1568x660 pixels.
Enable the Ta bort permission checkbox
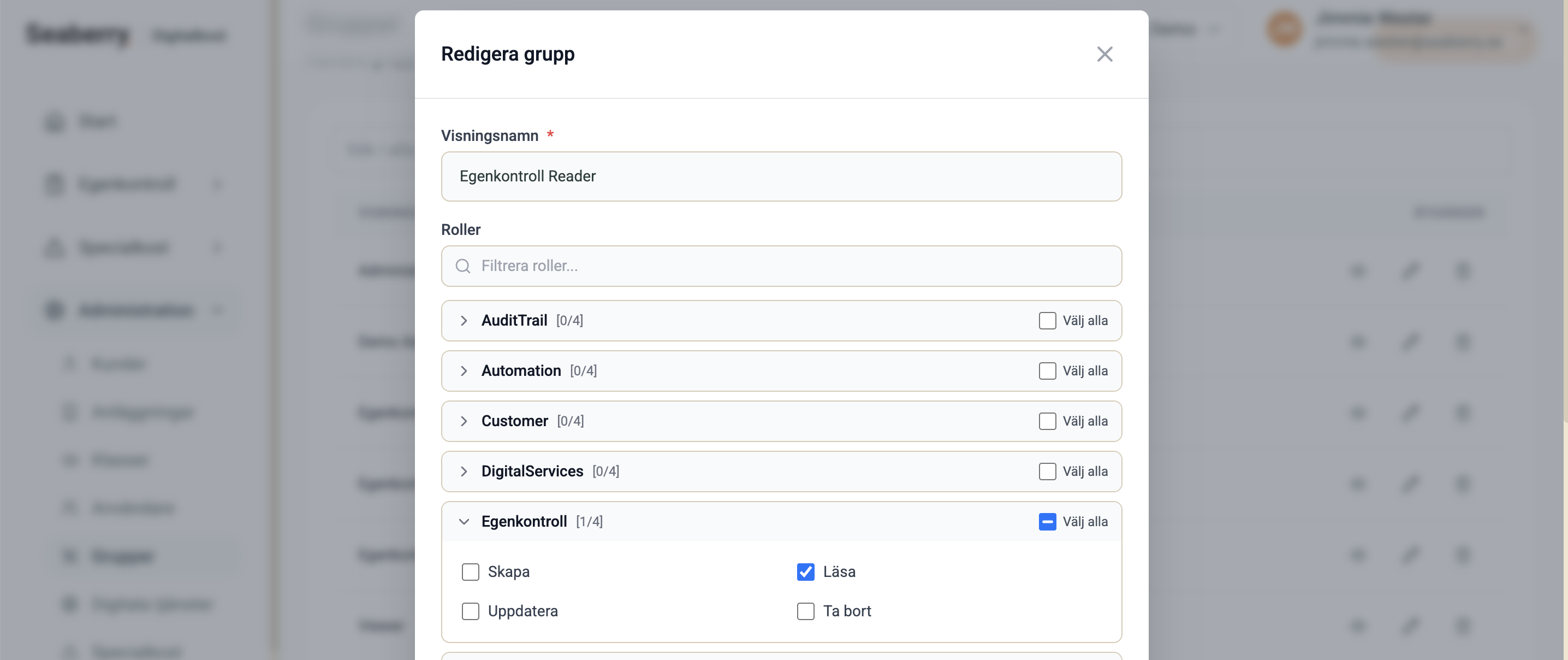pyautogui.click(x=805, y=611)
